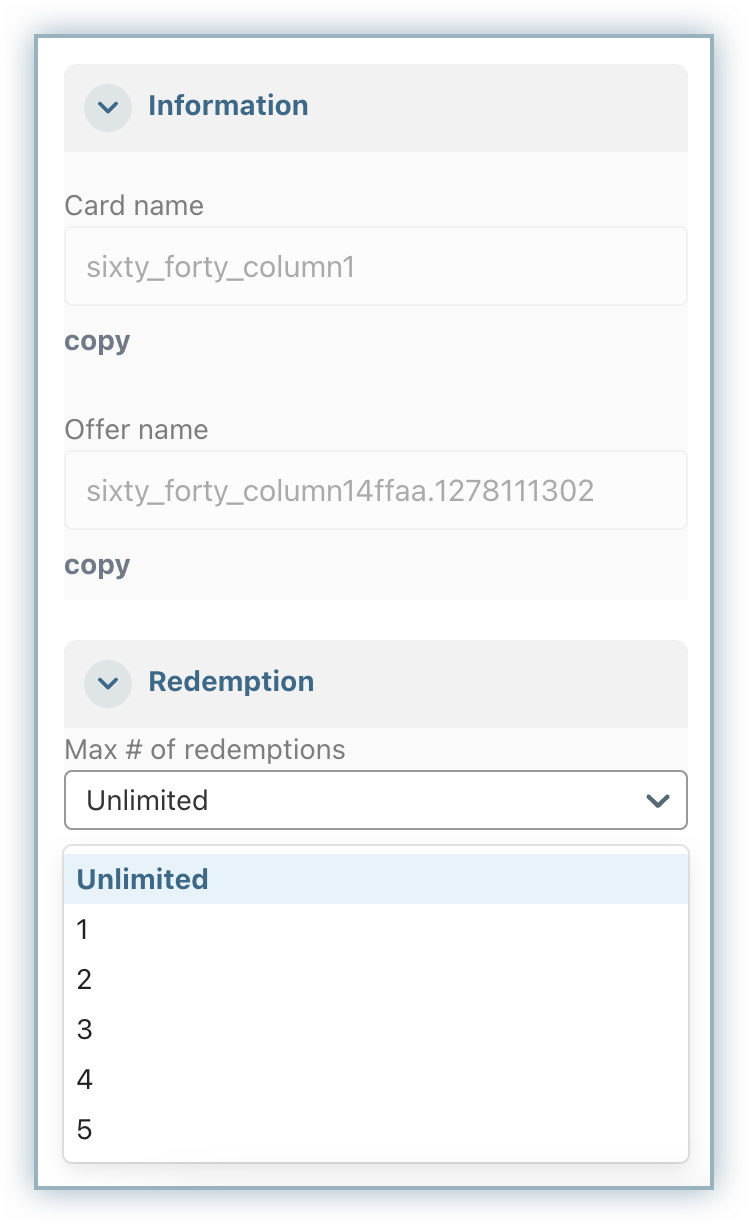Click empty area of the Information header bar

point(500,107)
